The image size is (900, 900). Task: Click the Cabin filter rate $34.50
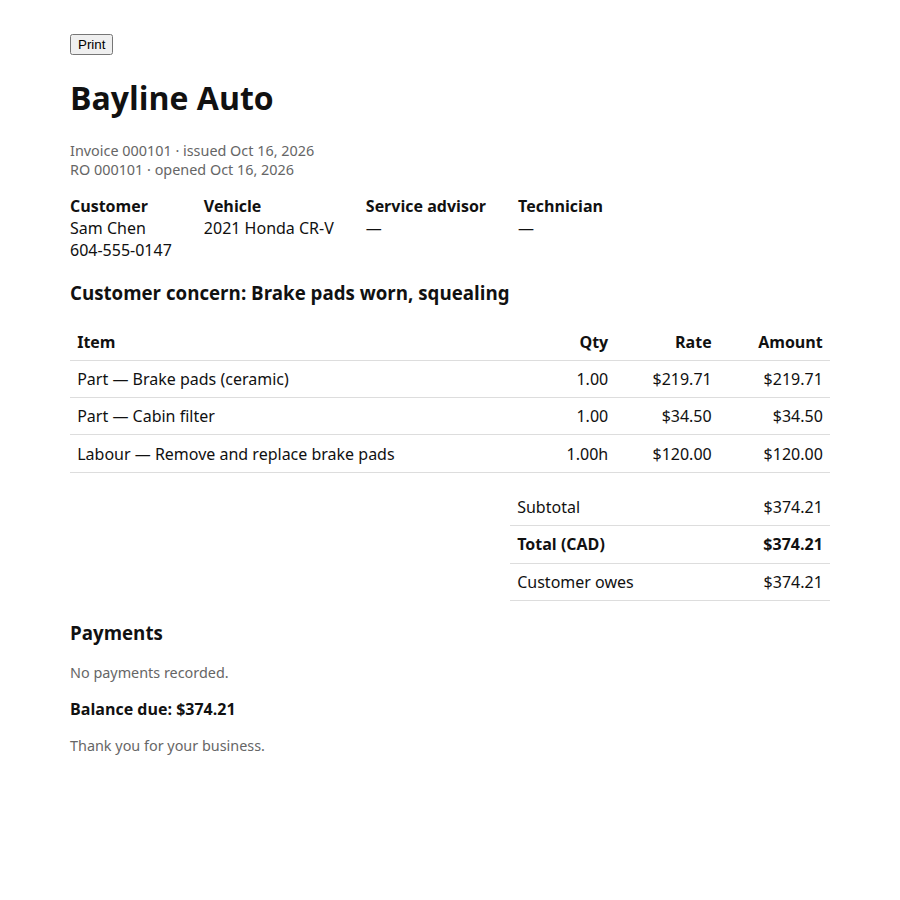point(686,416)
